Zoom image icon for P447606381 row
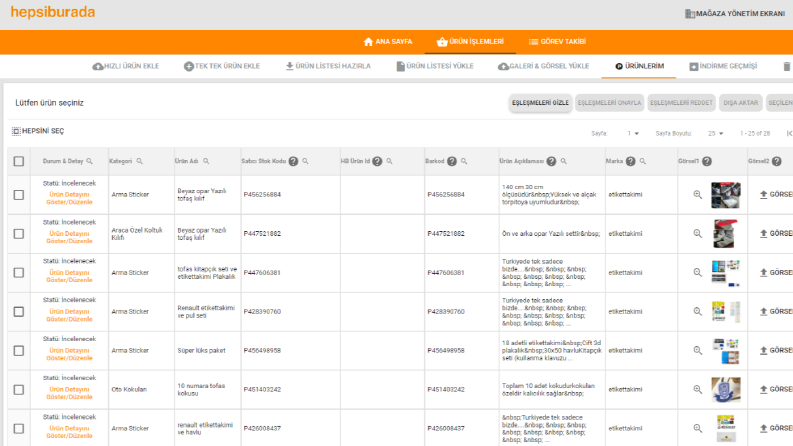The width and height of the screenshot is (793, 446). (697, 273)
